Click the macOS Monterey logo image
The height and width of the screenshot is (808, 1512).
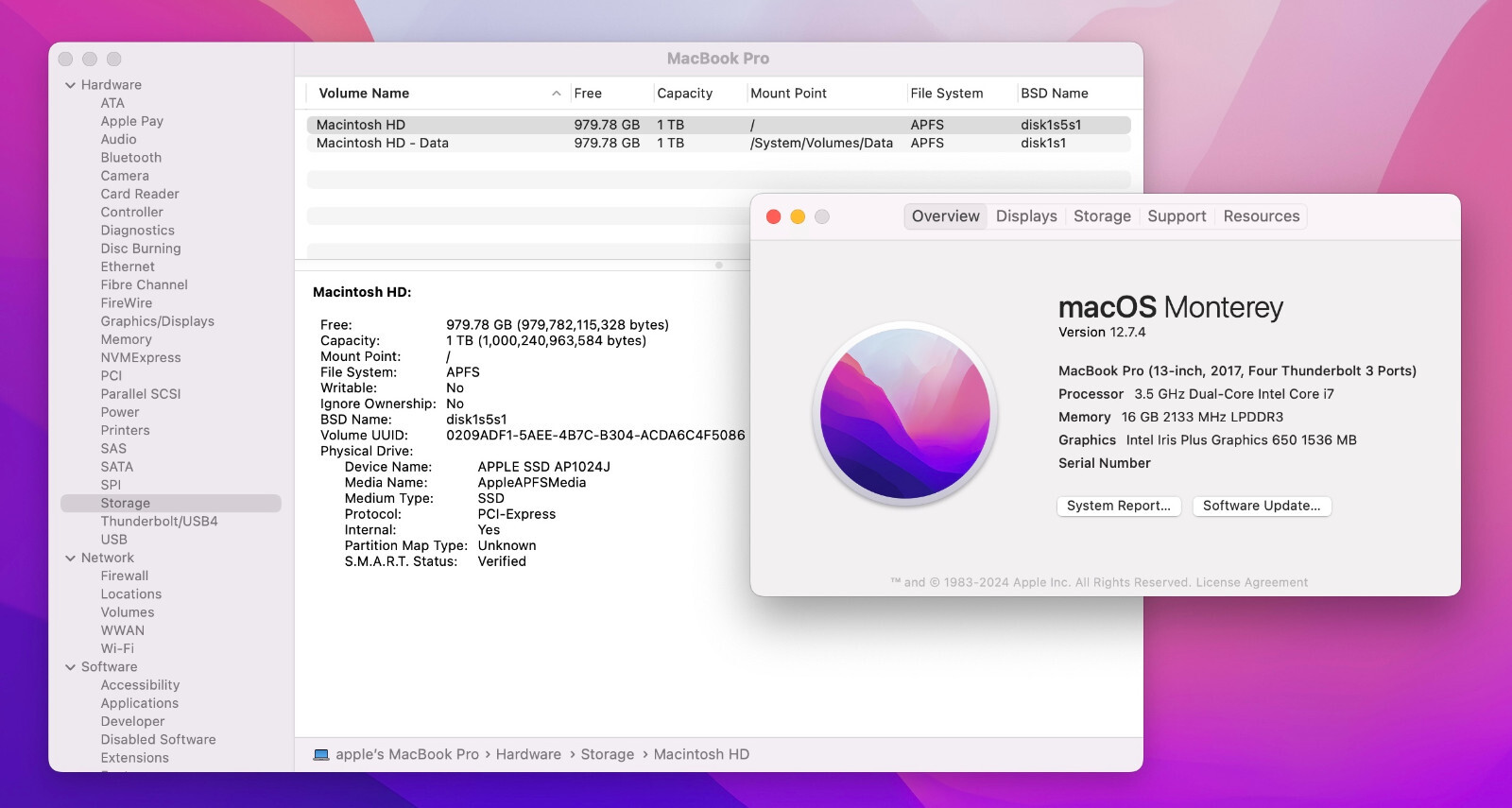(905, 414)
